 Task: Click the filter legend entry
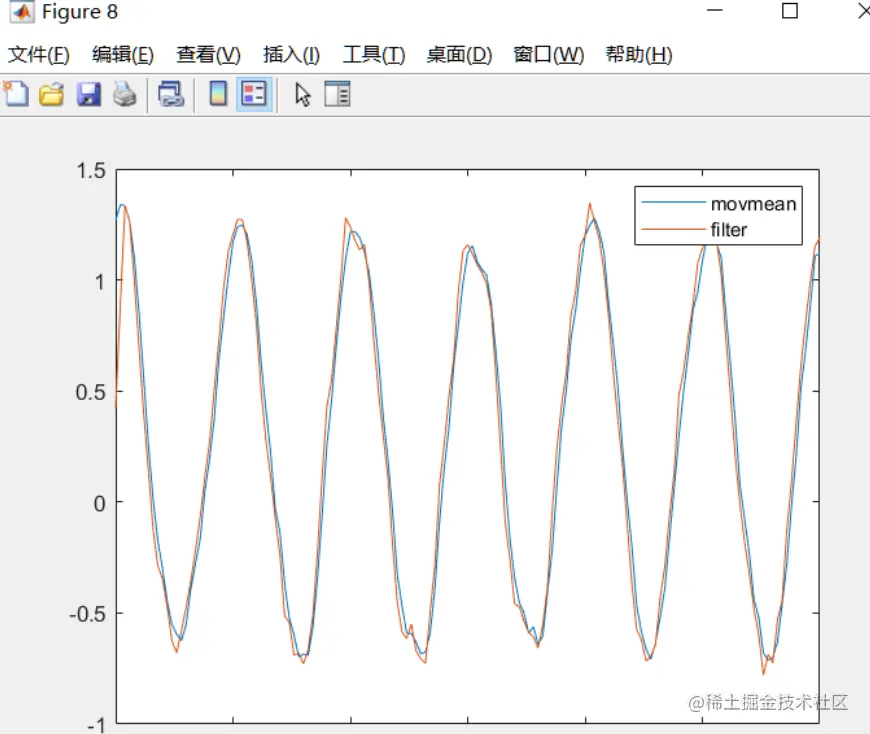pos(729,229)
